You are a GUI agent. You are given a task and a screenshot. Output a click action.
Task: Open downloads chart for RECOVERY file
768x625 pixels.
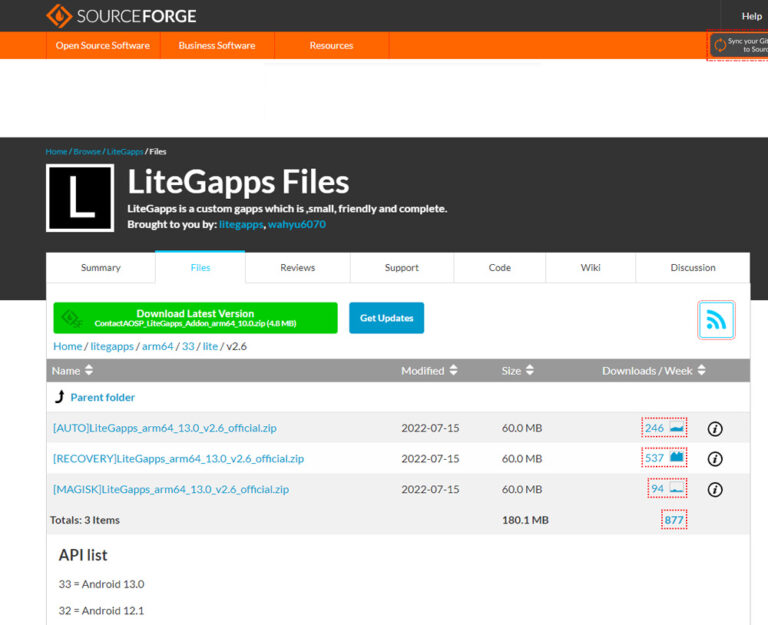pos(677,458)
